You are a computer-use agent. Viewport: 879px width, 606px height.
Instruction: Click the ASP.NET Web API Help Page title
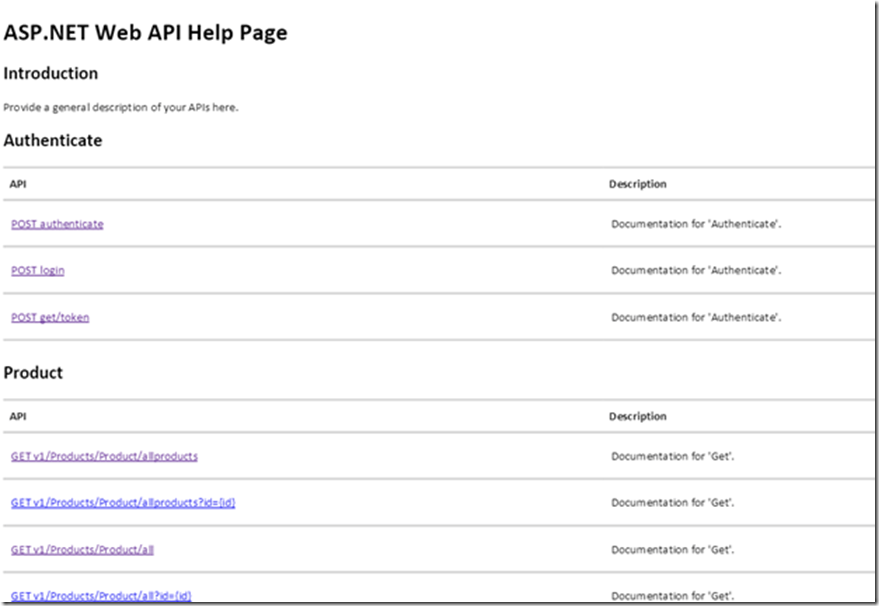(x=145, y=33)
